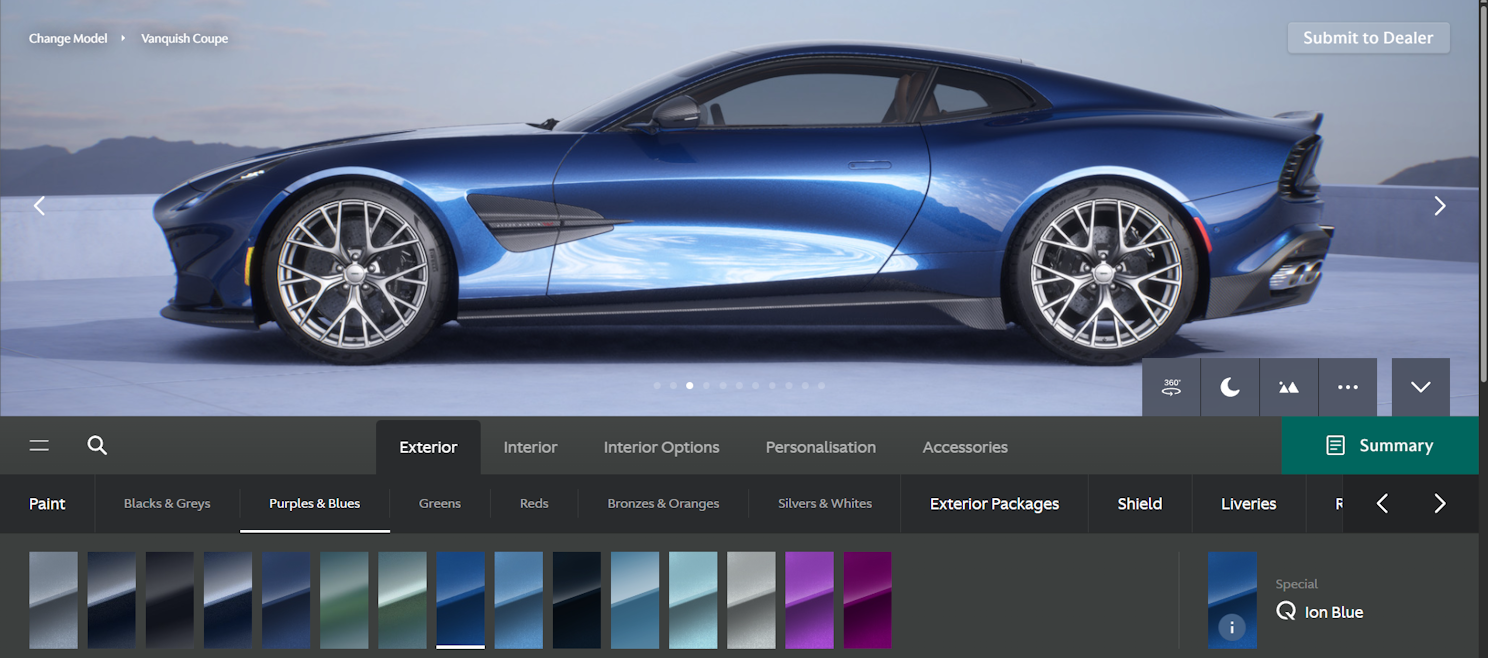Open the three-dots more options icon

point(1348,387)
